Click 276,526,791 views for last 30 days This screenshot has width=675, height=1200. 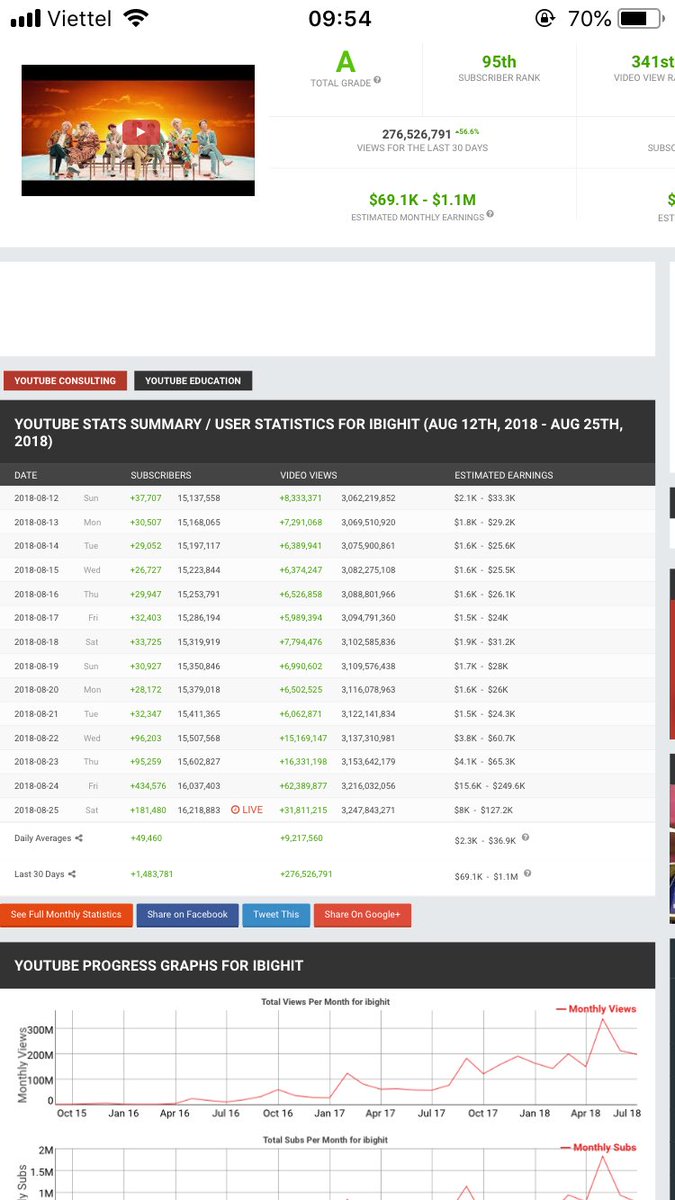tap(417, 134)
